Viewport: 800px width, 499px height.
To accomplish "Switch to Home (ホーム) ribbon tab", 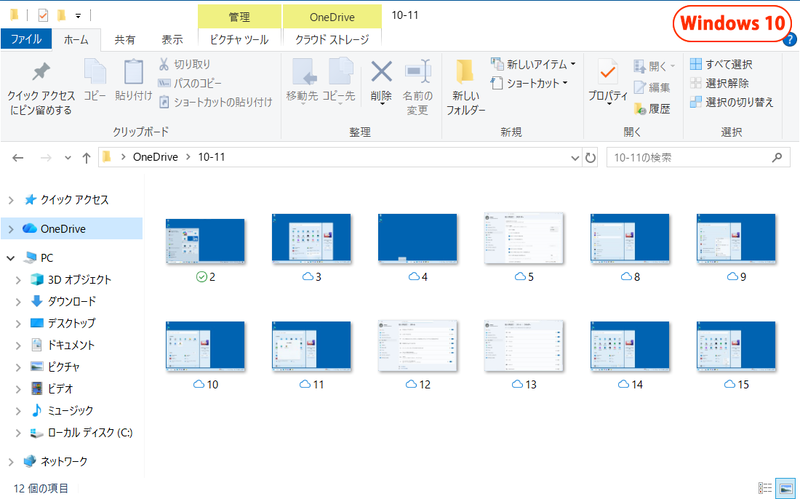I will pyautogui.click(x=76, y=40).
